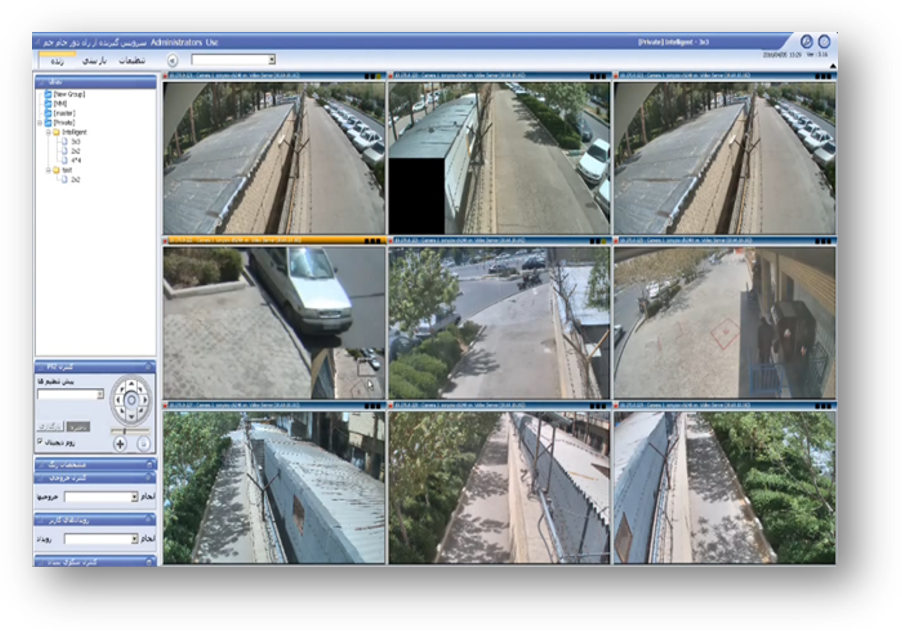This screenshot has height=631, width=902.
Task: Zoom out with the PTZ minus button
Action: (143, 443)
